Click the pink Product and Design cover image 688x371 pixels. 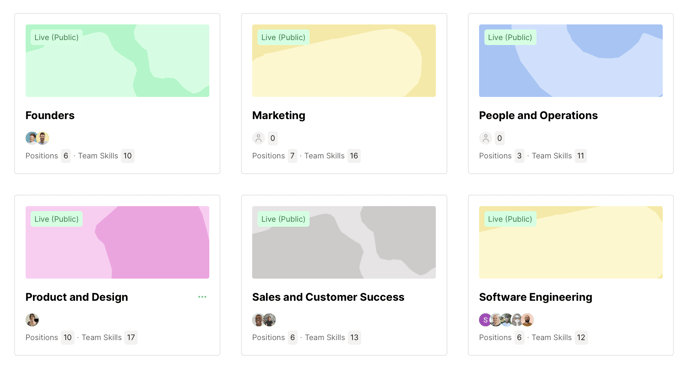point(117,242)
